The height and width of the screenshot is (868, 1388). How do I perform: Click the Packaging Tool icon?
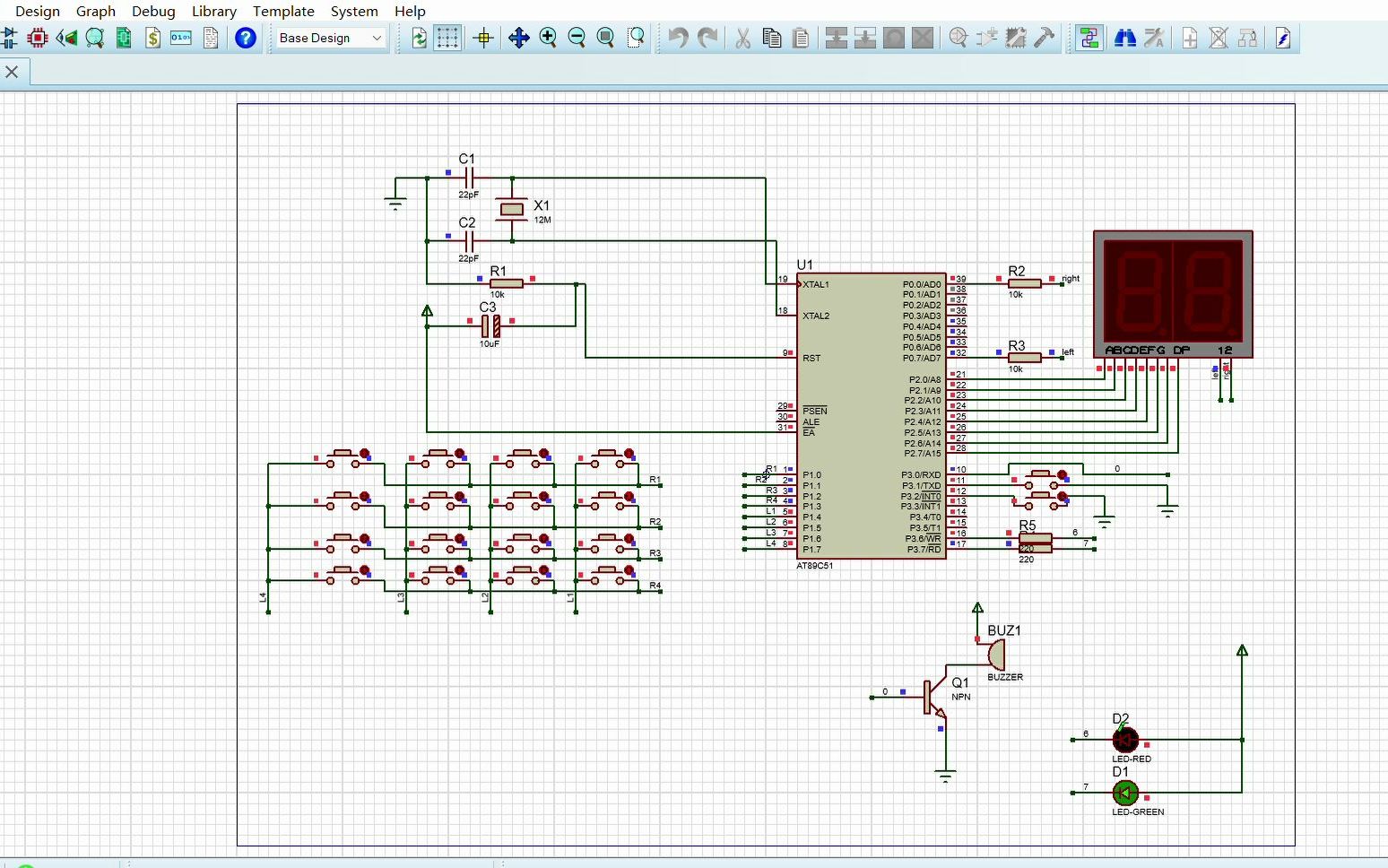(1016, 38)
